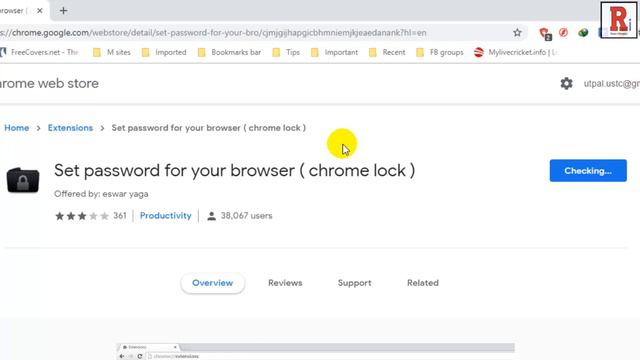This screenshot has width=640, height=360.
Task: Open the Important bookmark folder
Action: click(334, 52)
